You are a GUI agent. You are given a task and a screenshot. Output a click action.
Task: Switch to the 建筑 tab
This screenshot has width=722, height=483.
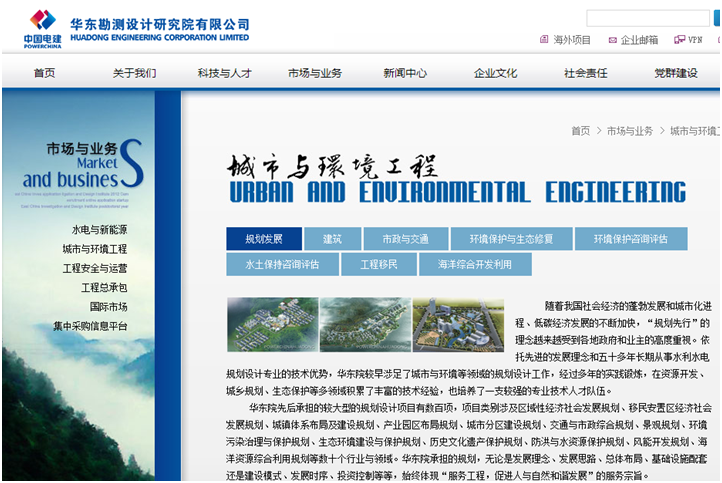[x=332, y=239]
